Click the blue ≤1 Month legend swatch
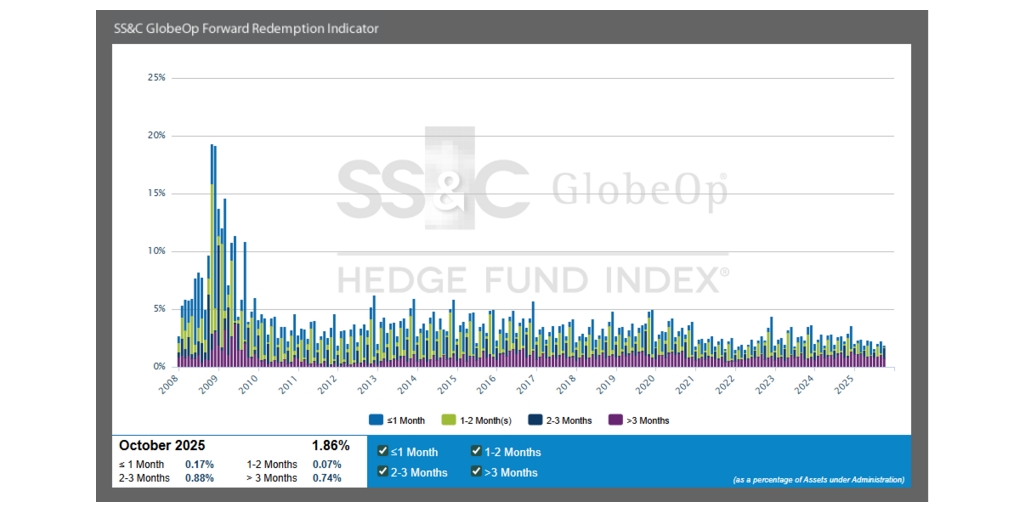Viewport: 1024px width, 512px height. pyautogui.click(x=376, y=421)
